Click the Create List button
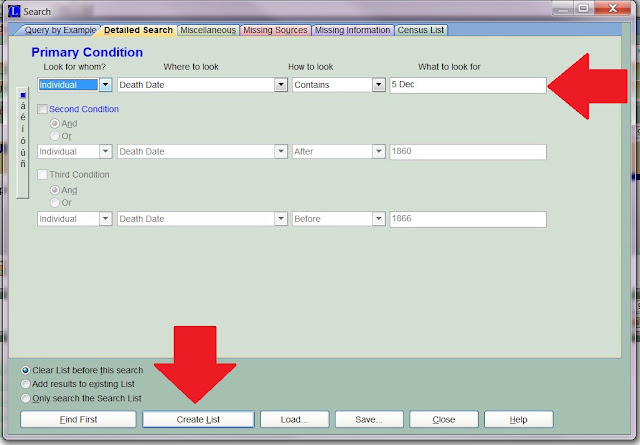 click(x=198, y=419)
